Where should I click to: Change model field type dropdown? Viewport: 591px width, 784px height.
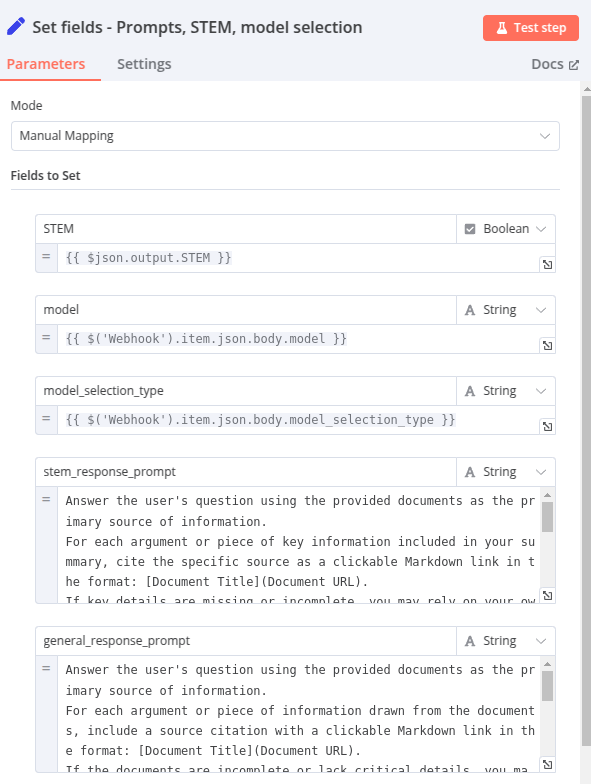[x=506, y=310]
